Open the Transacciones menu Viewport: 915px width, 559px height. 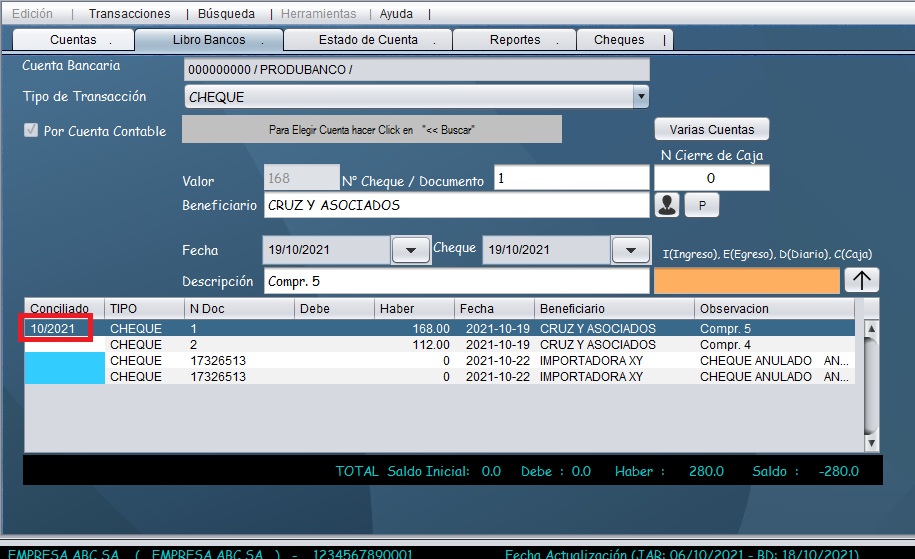[x=129, y=14]
